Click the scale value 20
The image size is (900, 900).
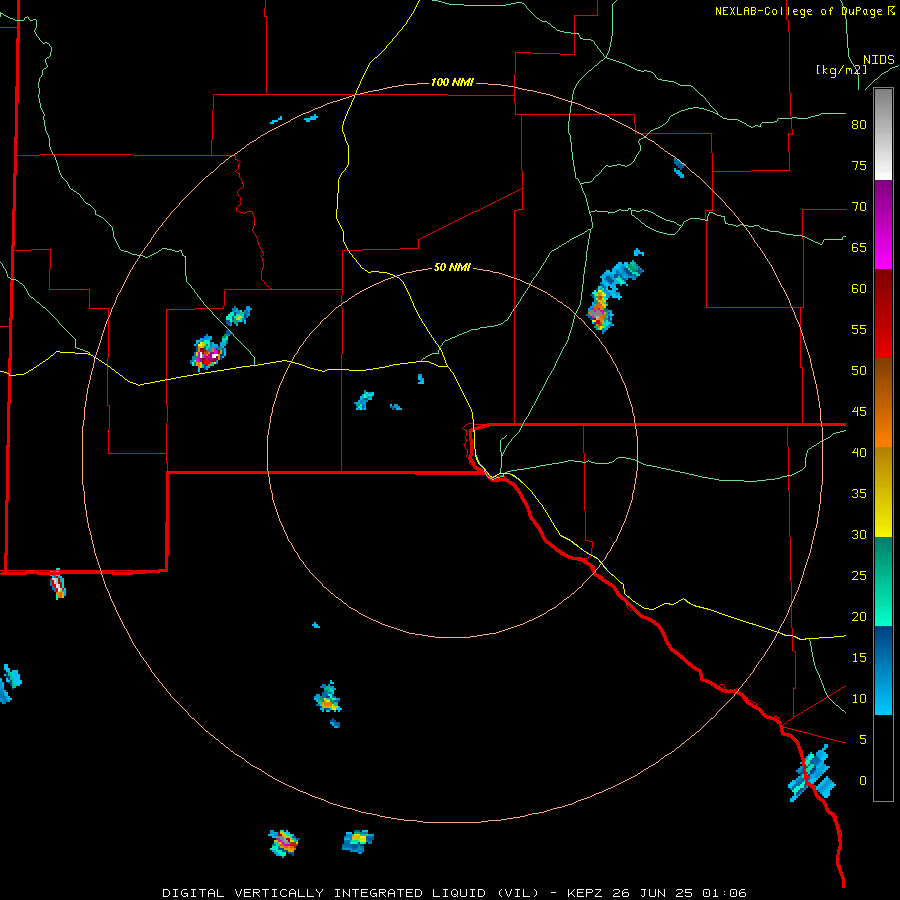859,616
